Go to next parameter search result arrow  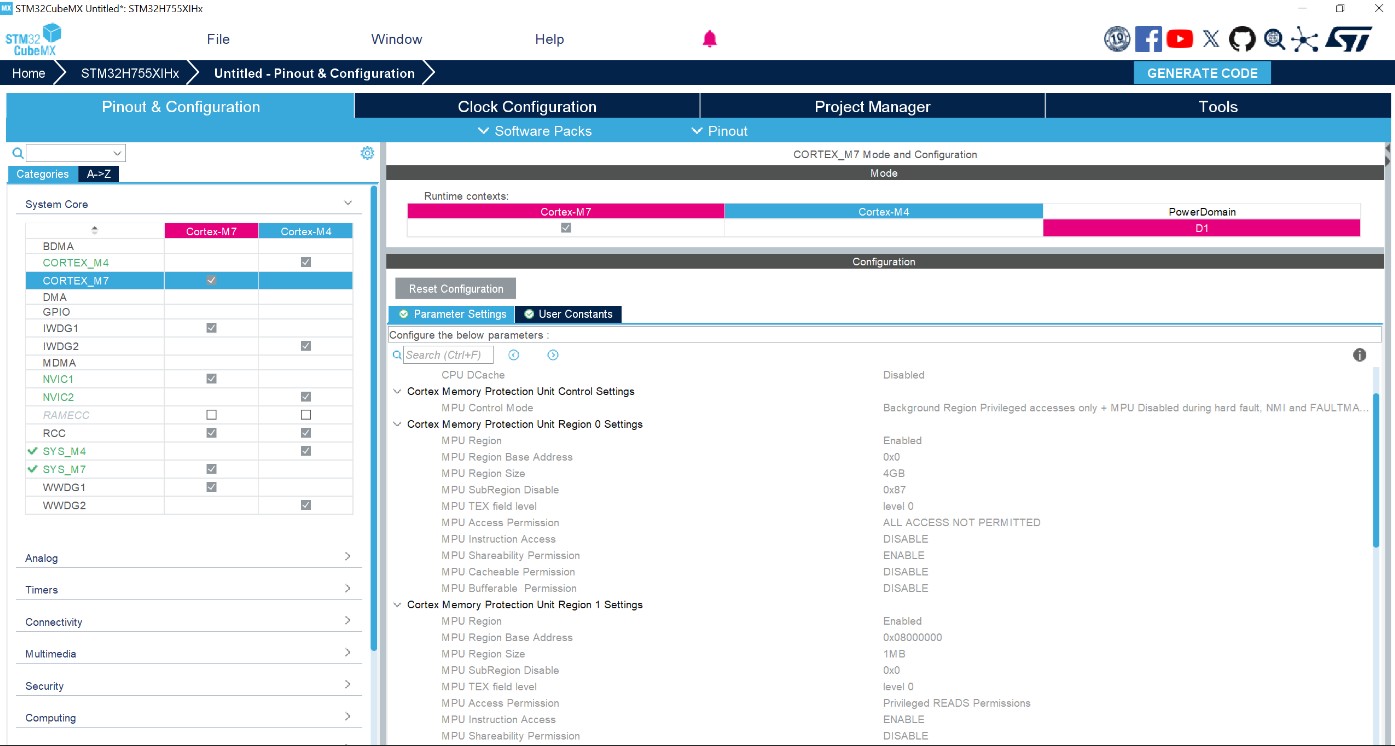[x=553, y=355]
